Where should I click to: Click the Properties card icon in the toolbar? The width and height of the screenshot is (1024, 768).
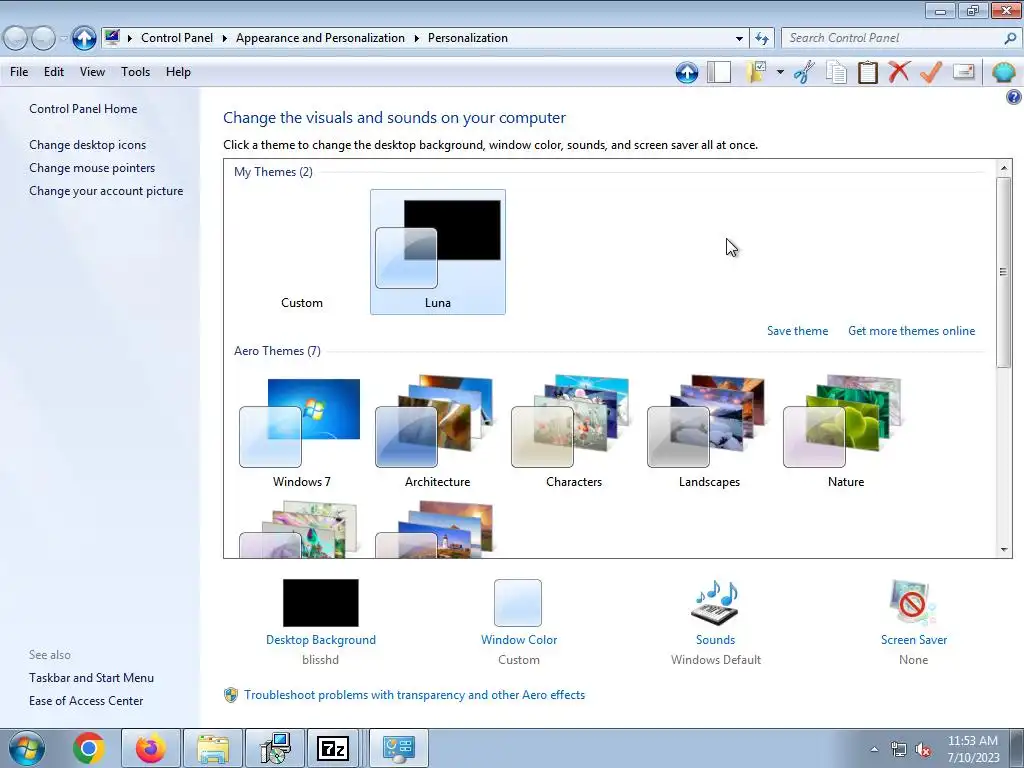[x=963, y=71]
